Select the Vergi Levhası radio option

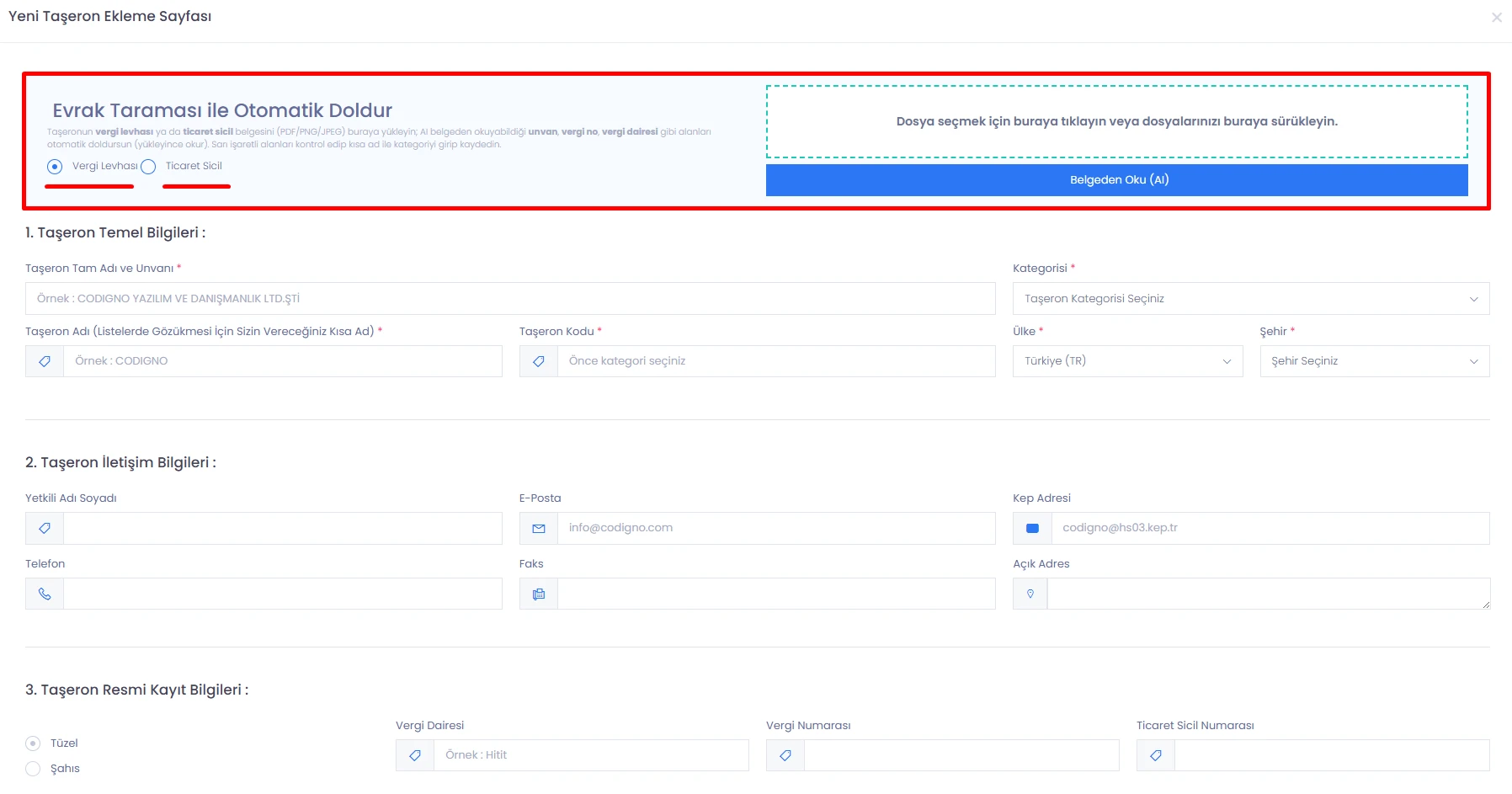pos(55,167)
